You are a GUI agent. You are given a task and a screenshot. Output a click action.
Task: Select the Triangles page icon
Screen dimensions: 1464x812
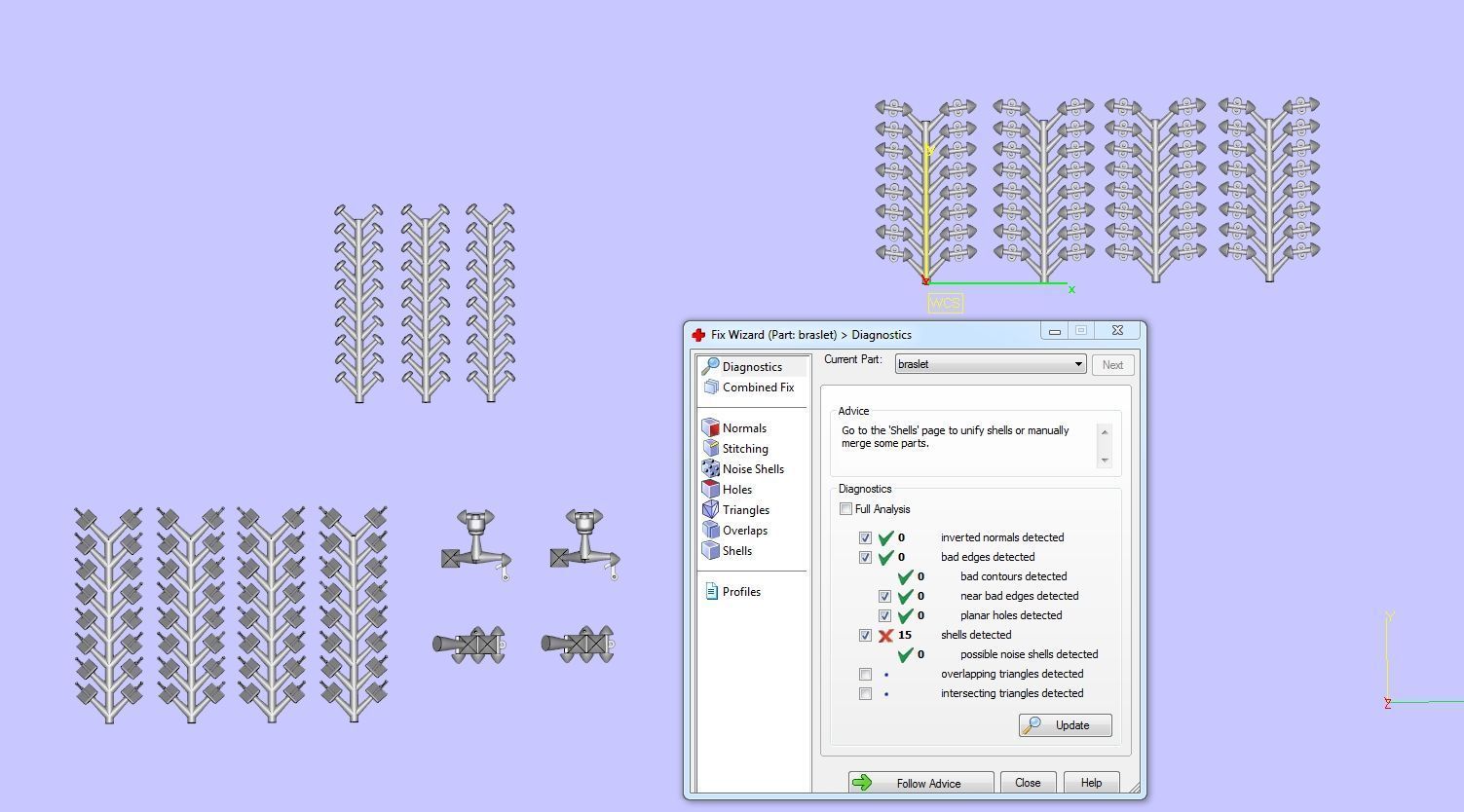point(710,509)
